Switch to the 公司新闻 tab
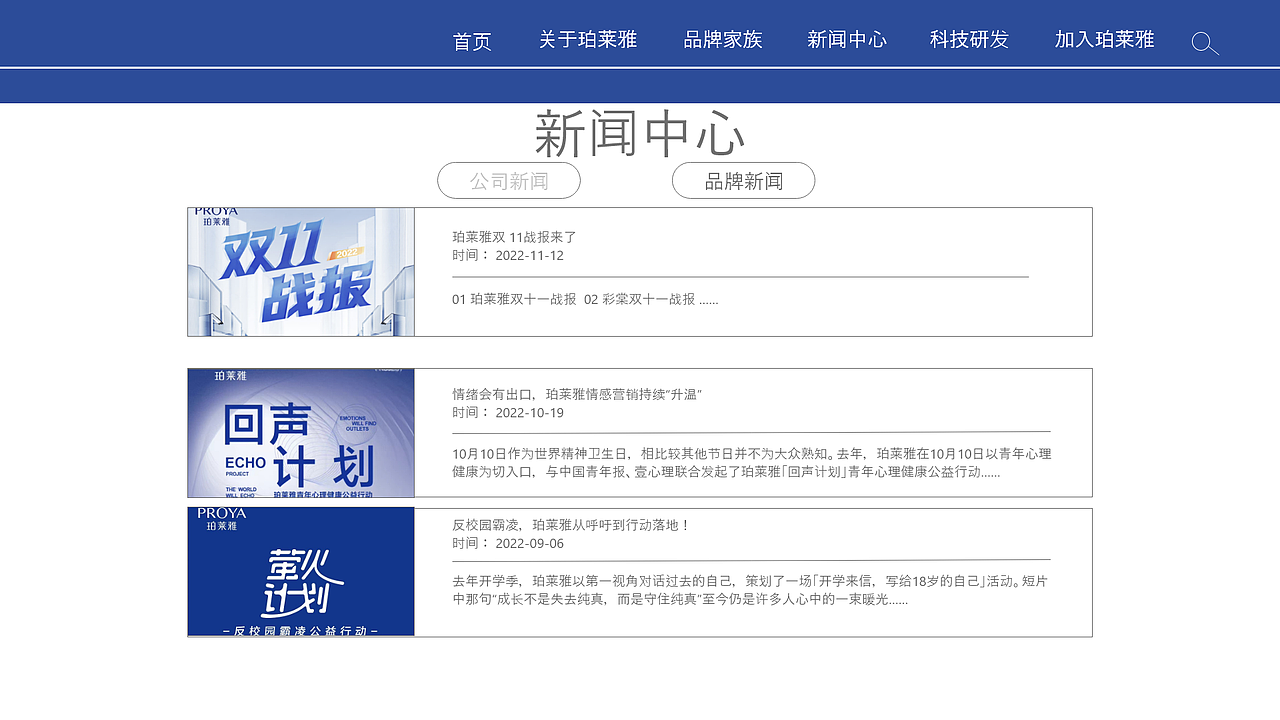Viewport: 1280px width, 720px height. coord(509,180)
